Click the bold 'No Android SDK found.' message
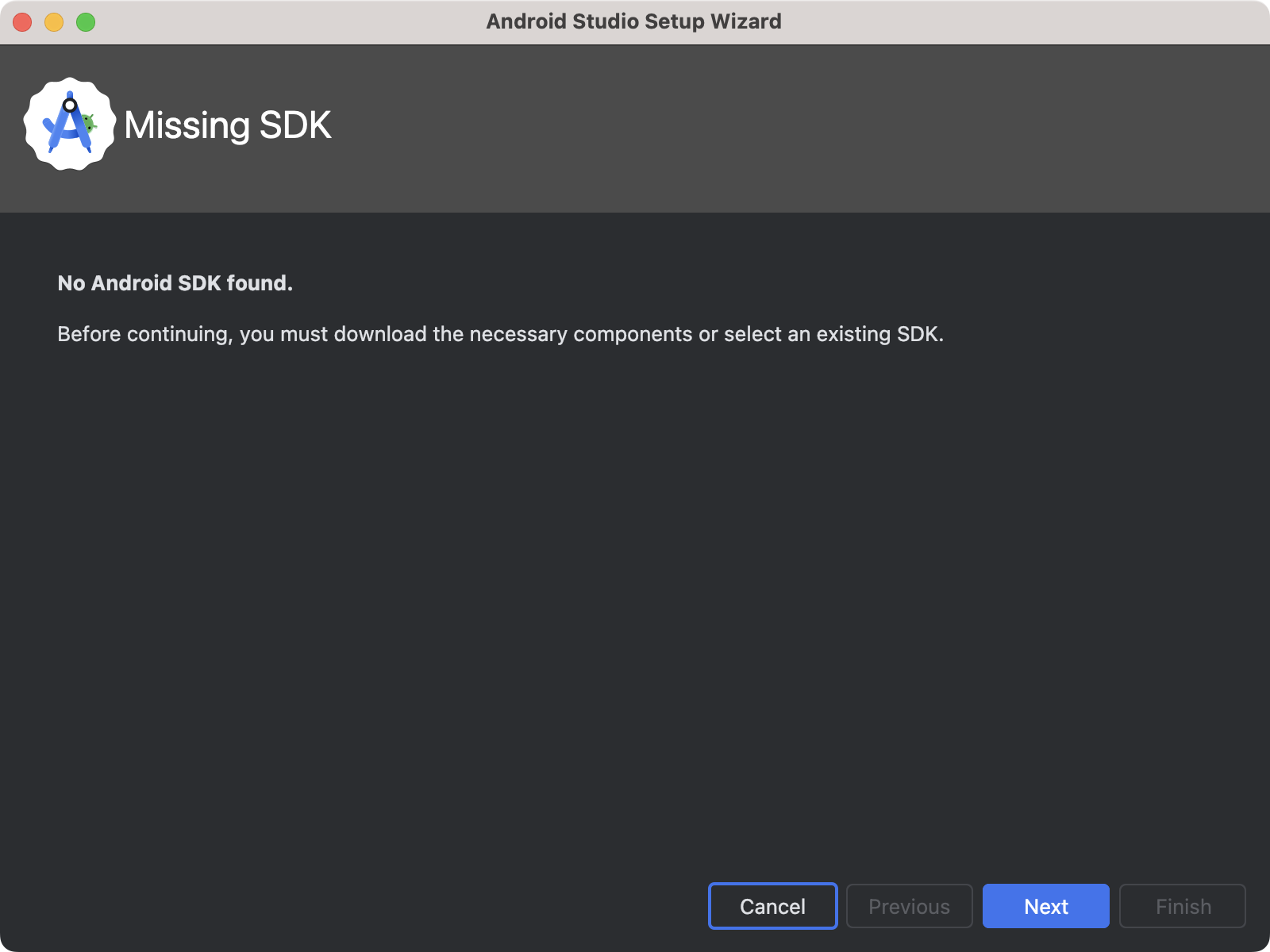 point(175,282)
